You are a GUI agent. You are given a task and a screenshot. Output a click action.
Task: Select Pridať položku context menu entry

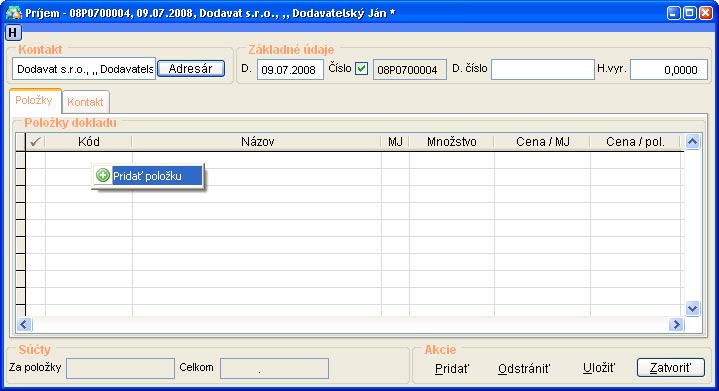[148, 176]
